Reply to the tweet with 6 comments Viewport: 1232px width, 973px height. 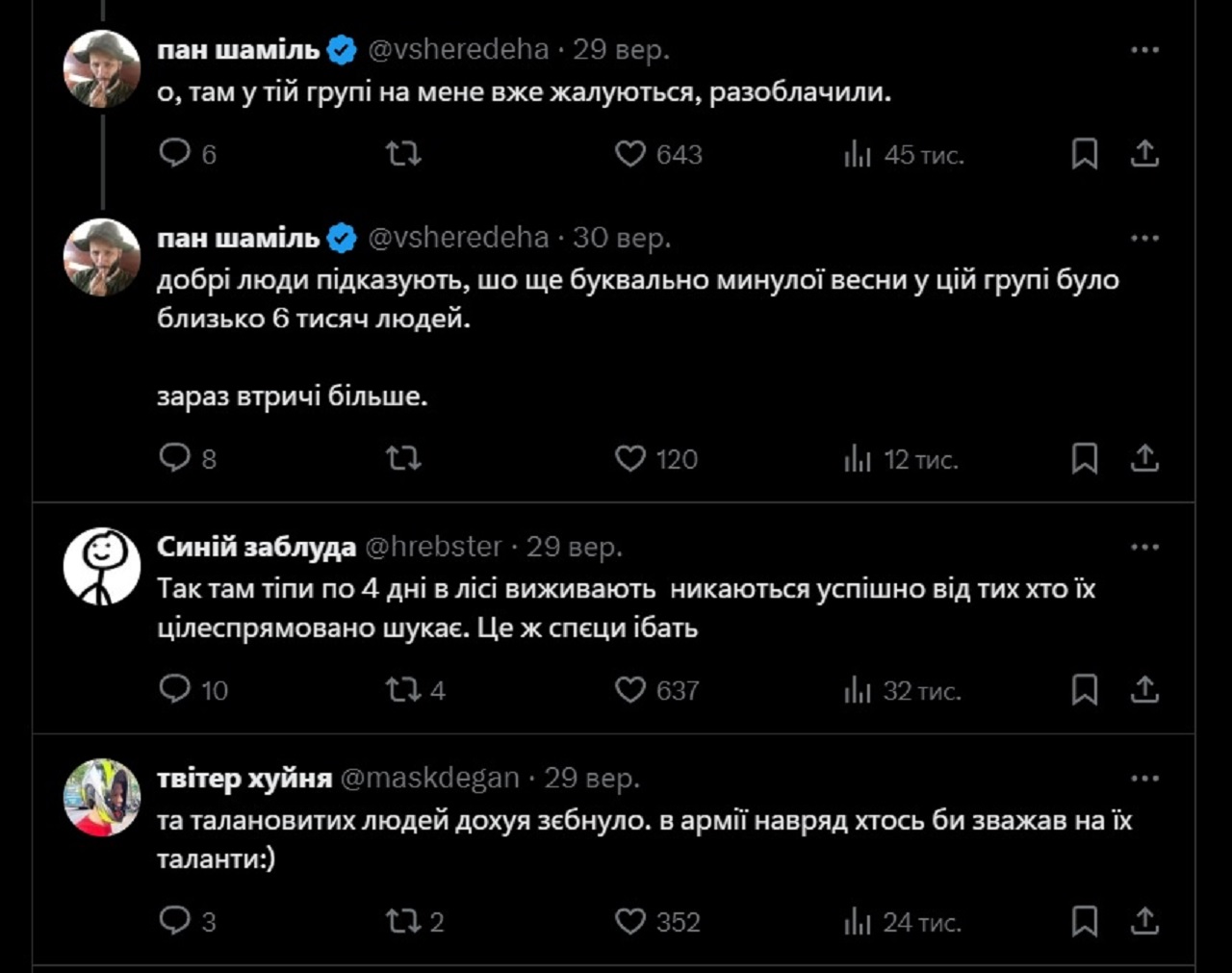tap(175, 154)
